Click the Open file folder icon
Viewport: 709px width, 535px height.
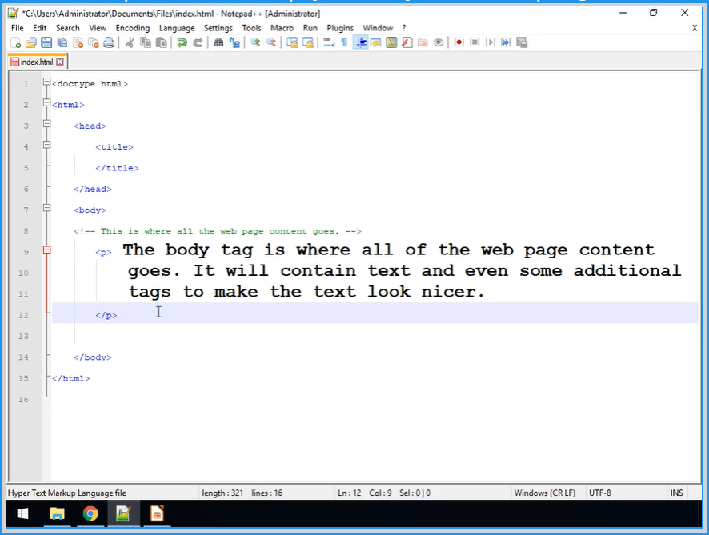click(31, 43)
